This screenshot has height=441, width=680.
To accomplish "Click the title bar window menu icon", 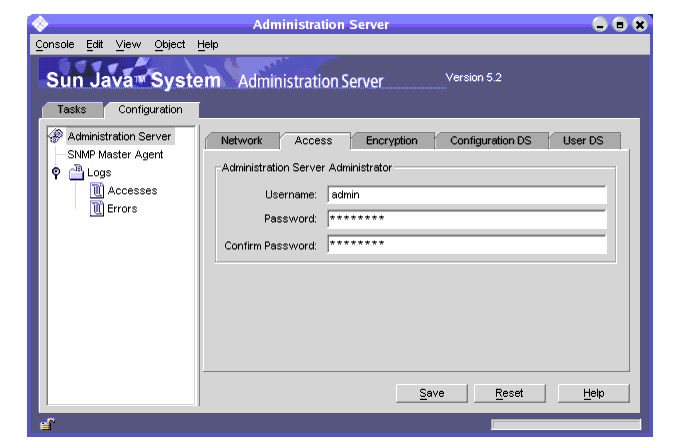I will click(40, 24).
